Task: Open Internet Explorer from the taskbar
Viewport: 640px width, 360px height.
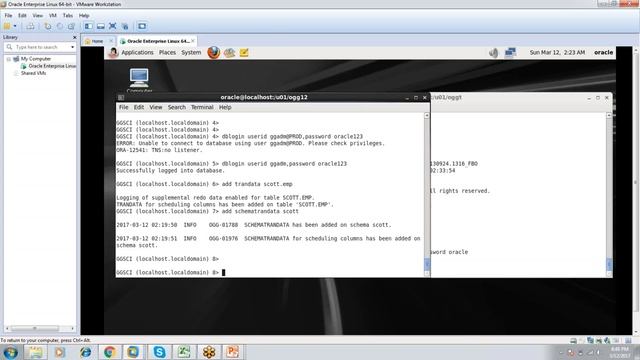Action: click(85, 352)
